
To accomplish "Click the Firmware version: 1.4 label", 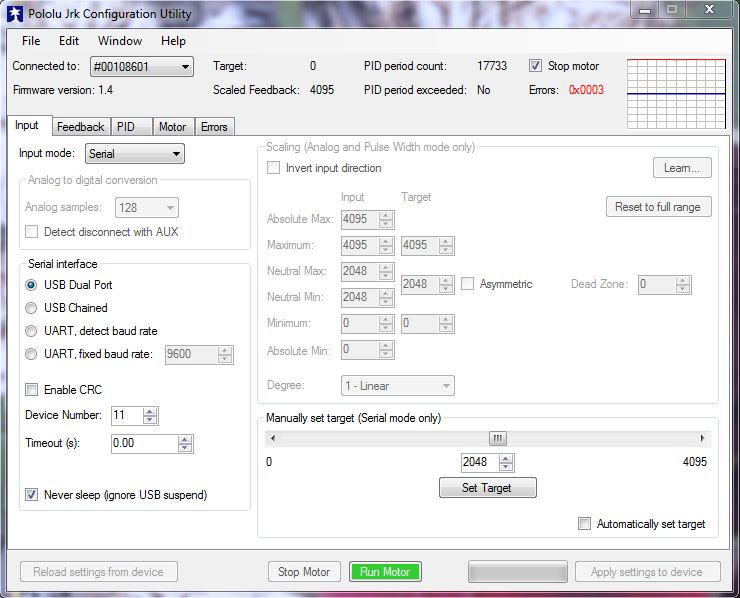I will point(63,90).
